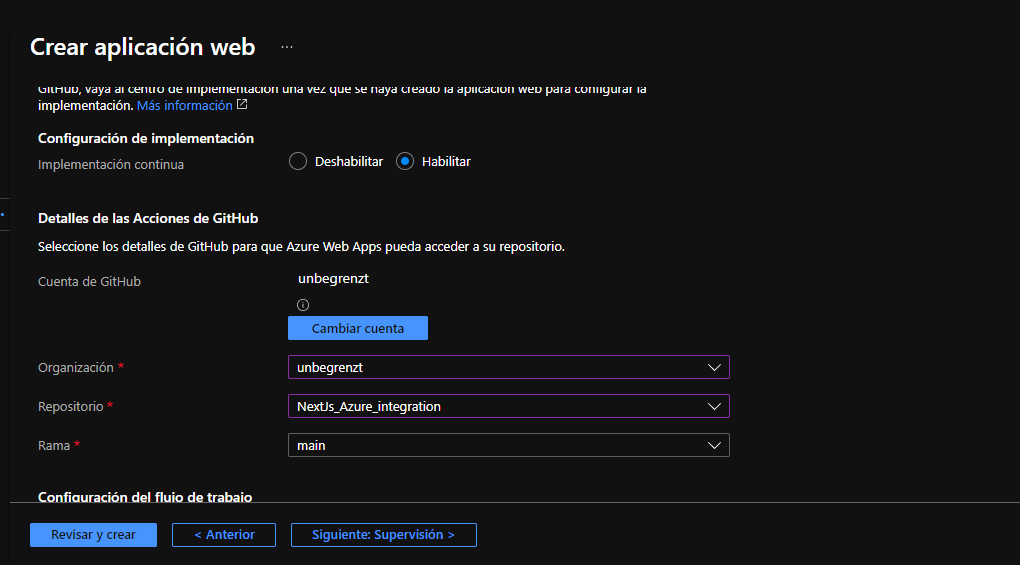Click the Rama field label

click(x=53, y=445)
